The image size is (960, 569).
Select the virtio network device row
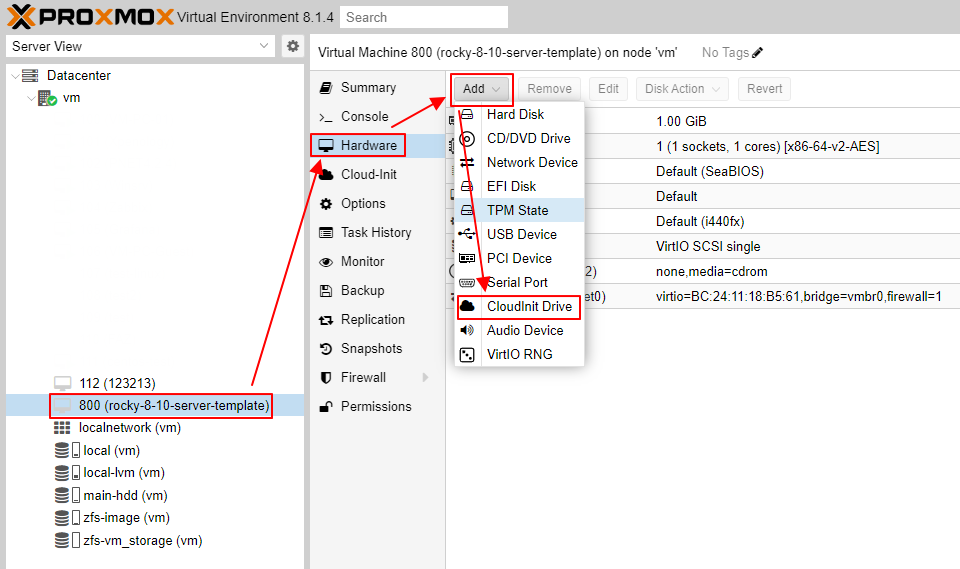[x=703, y=296]
